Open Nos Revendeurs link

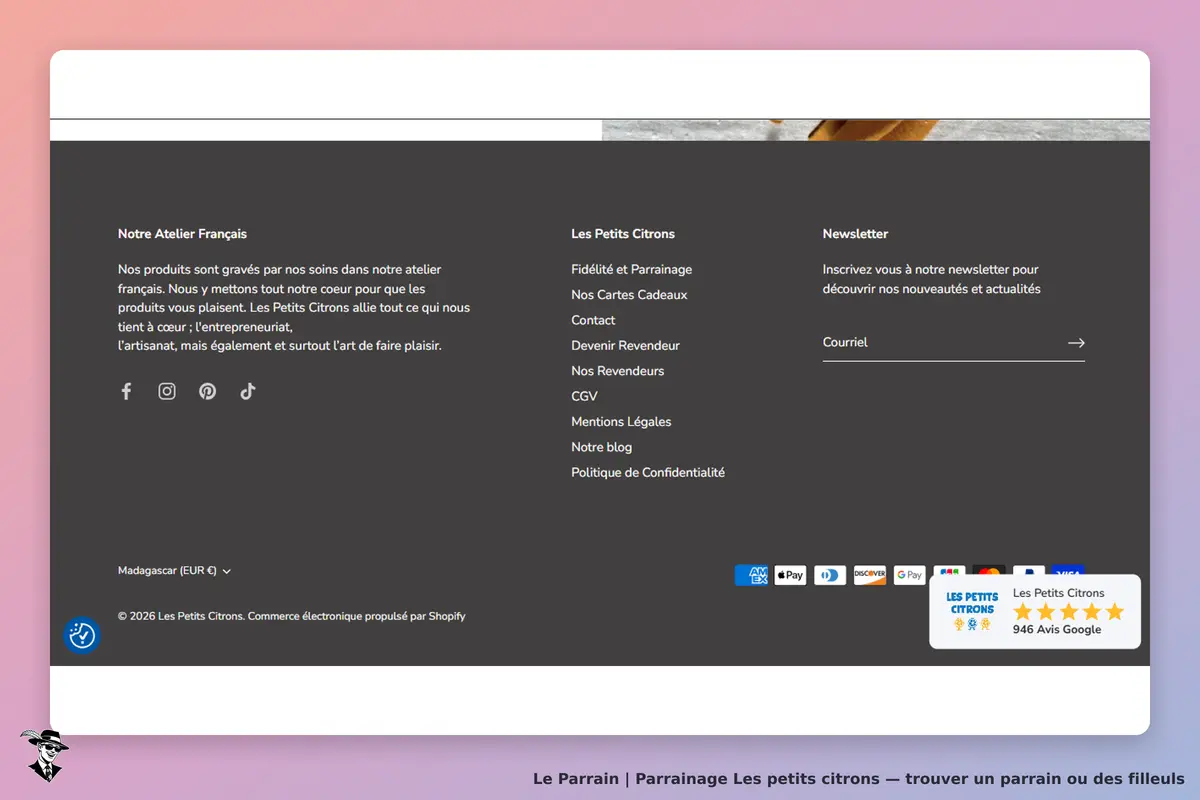point(617,371)
